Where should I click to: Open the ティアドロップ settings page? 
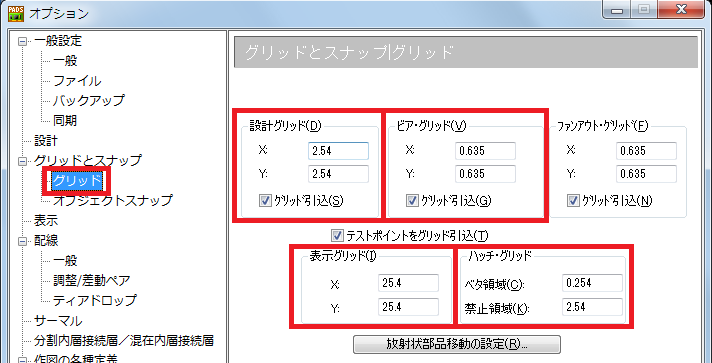[x=94, y=300]
